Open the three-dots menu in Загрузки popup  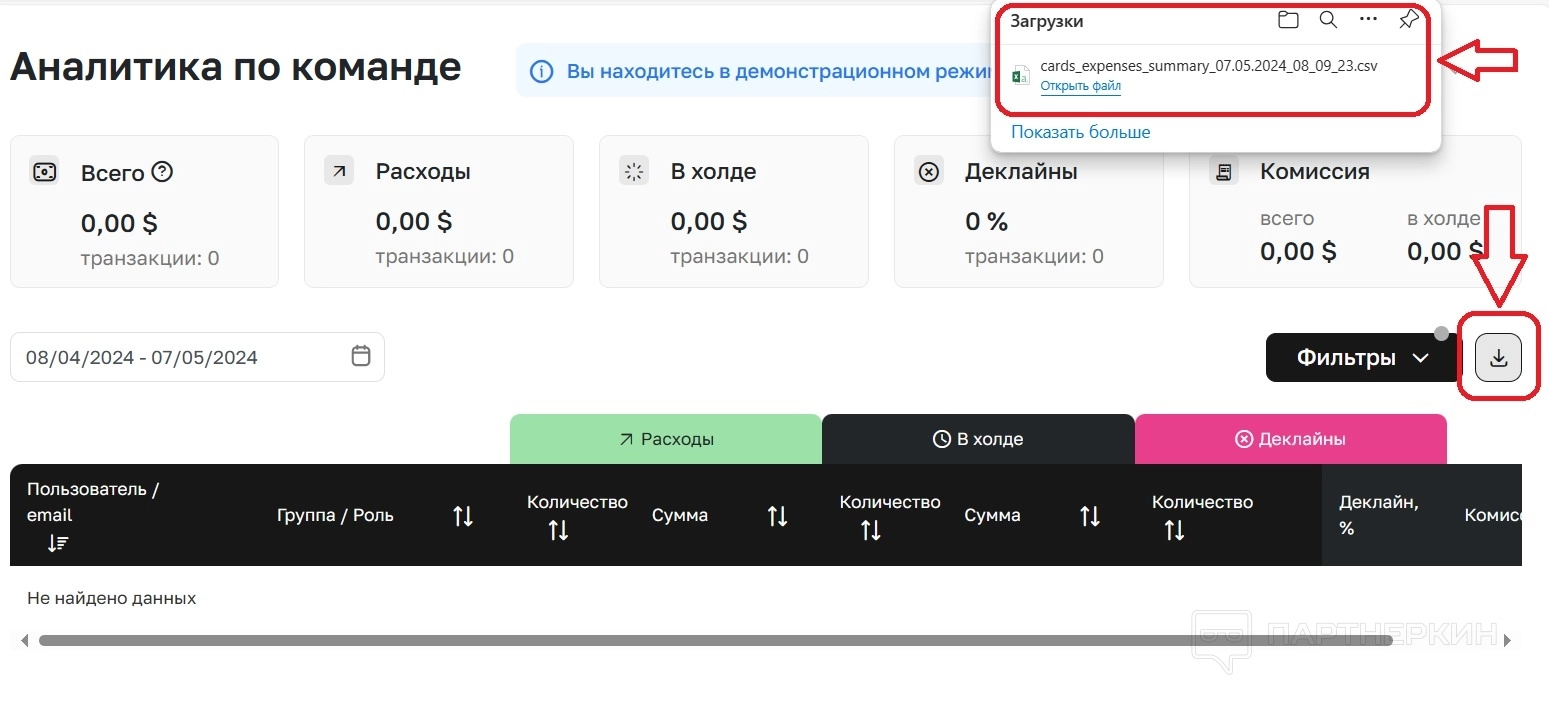pyautogui.click(x=1369, y=19)
